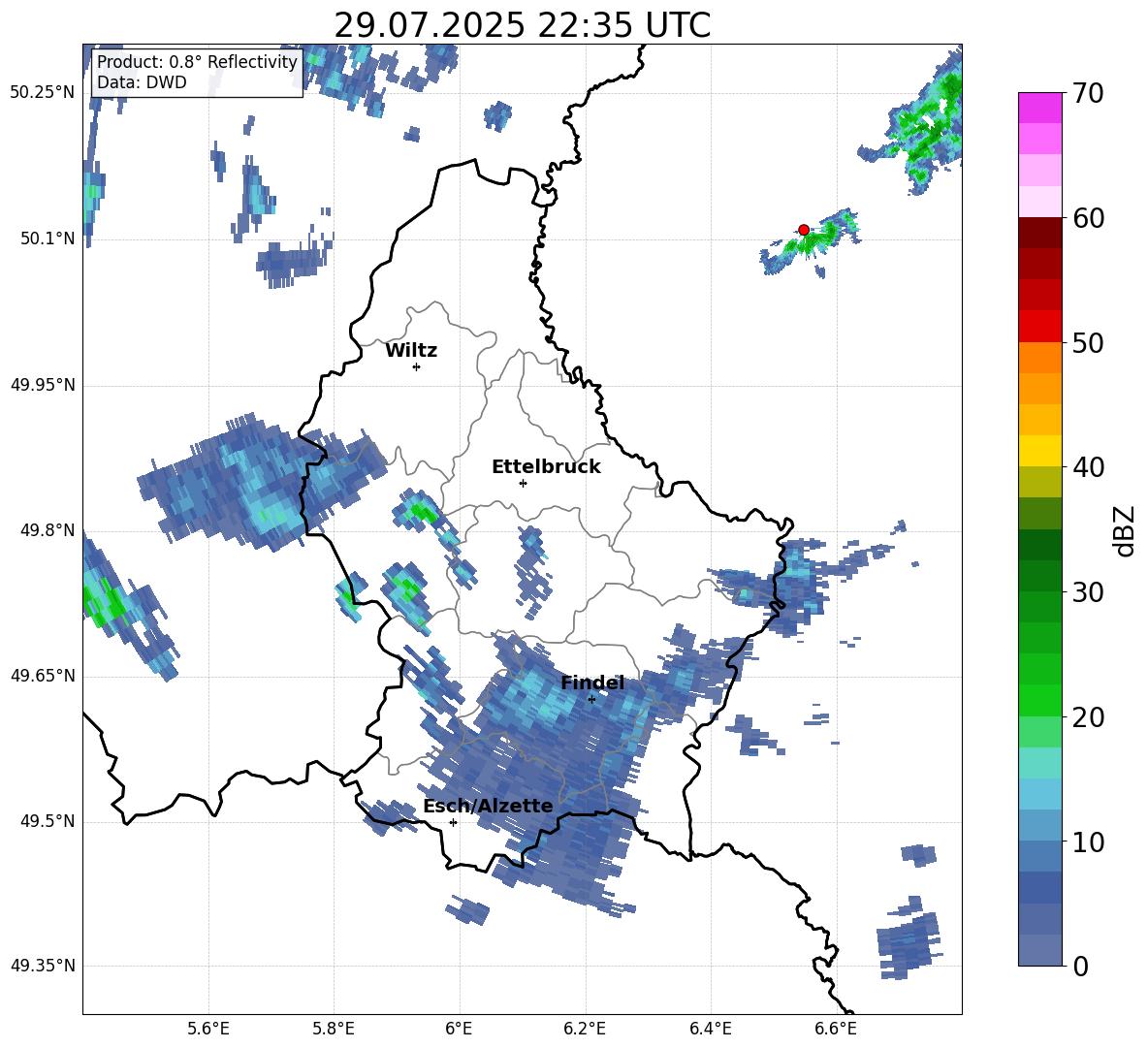Screen dimensions: 1148x1048
Task: Click the 10 value on the colorbar
Action: point(1087,842)
